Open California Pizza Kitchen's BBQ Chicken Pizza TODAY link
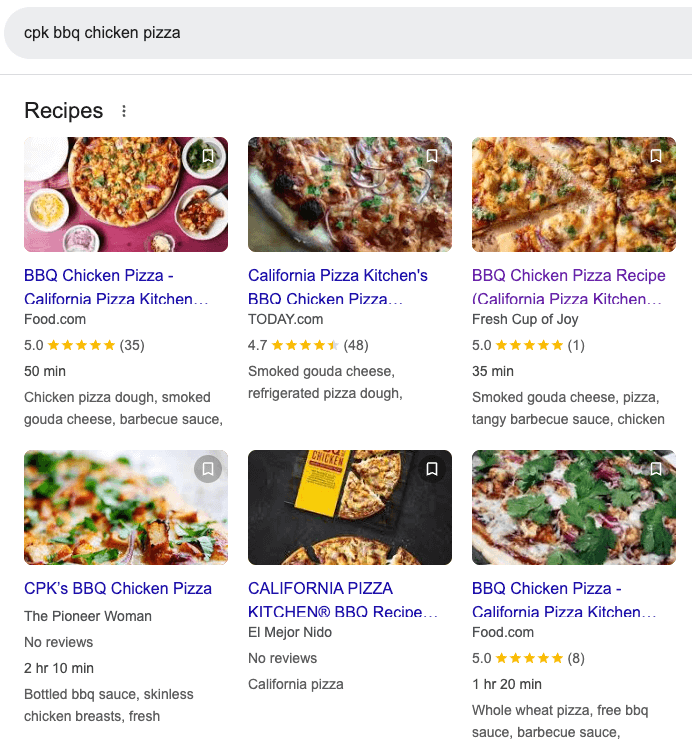The image size is (692, 749). (337, 286)
